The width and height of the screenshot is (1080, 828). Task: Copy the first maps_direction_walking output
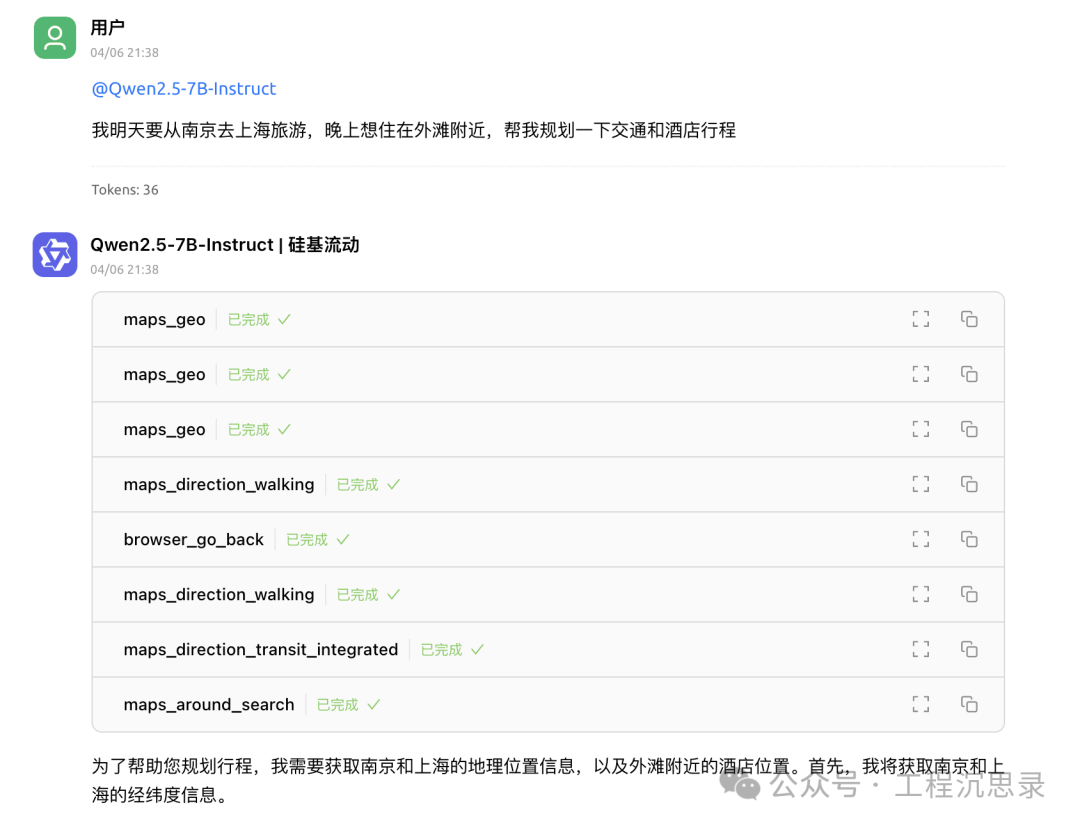(968, 483)
